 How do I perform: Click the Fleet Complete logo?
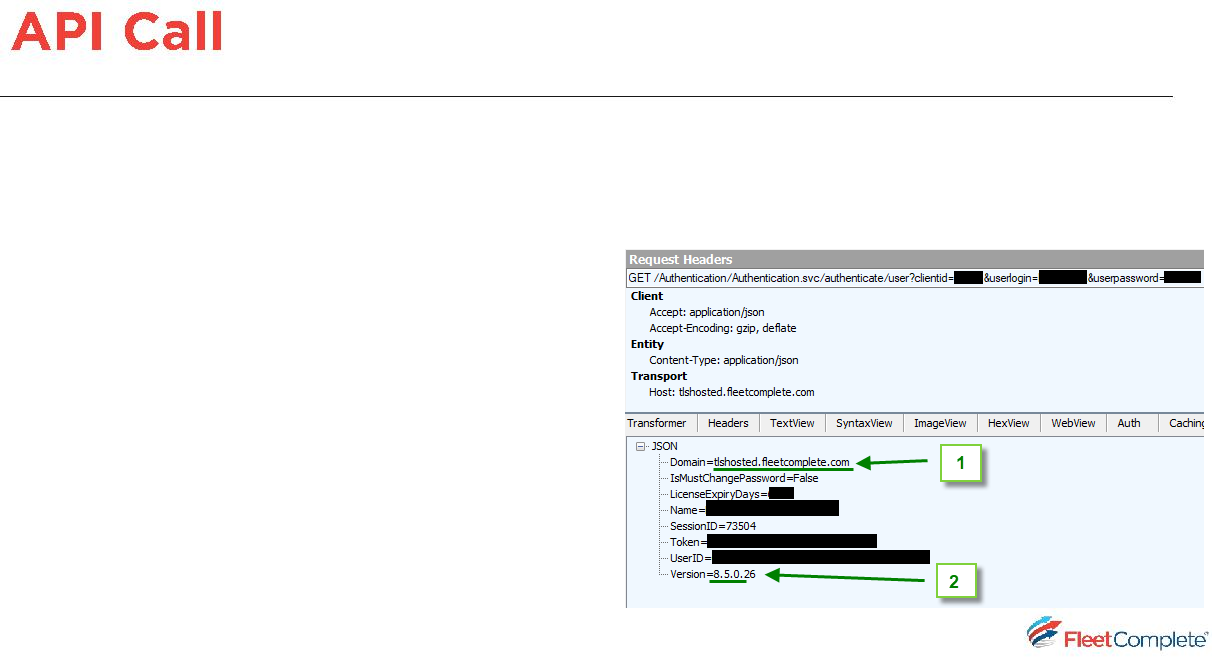[x=1117, y=634]
